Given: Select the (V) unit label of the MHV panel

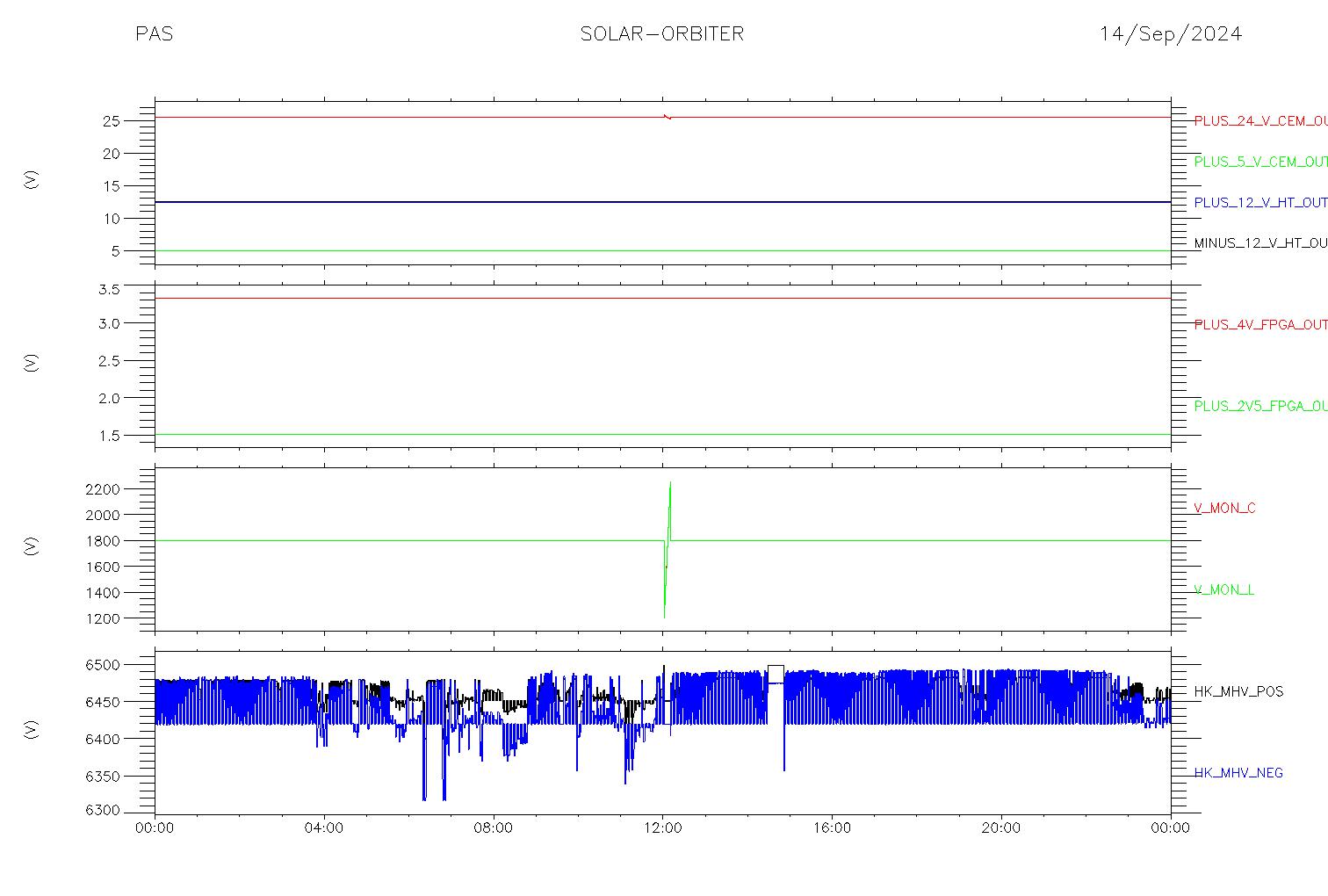Looking at the screenshot, I should [32, 729].
